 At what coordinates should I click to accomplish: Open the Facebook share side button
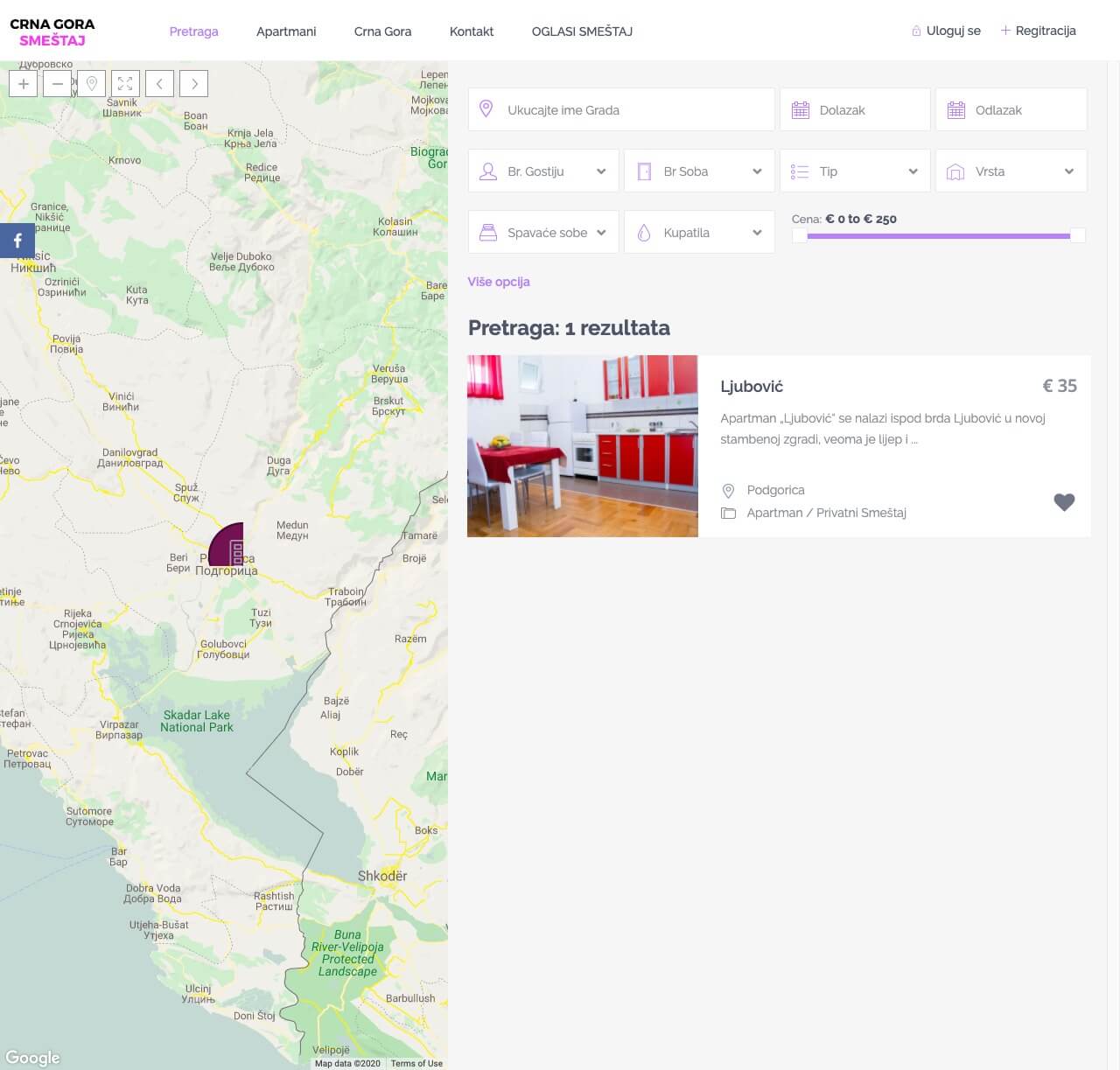tap(17, 241)
